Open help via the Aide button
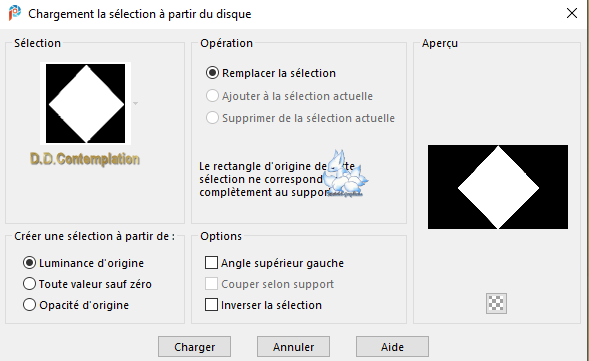Screen dimensions: 589x361 click(x=392, y=346)
